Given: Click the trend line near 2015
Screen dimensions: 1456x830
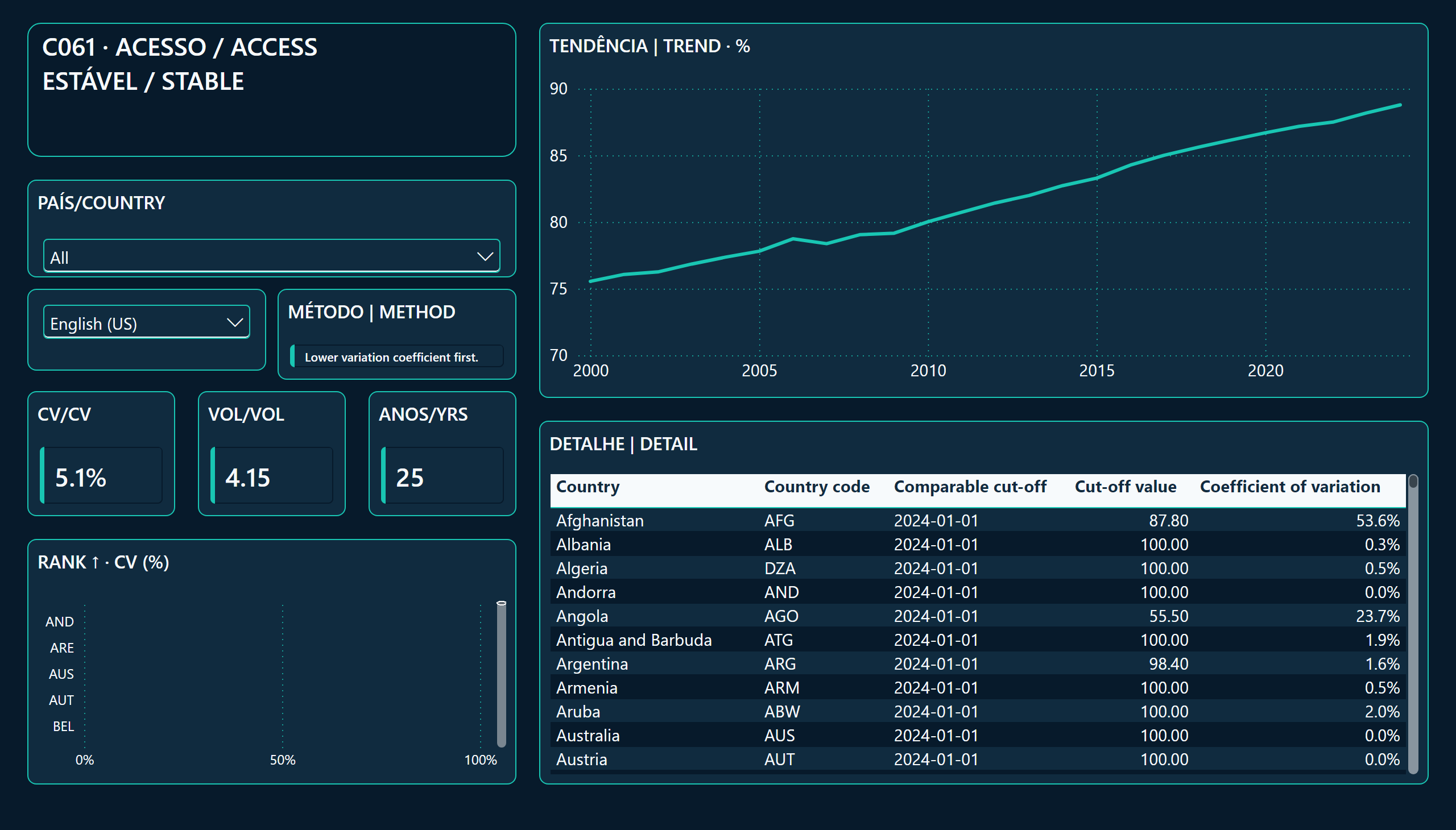Looking at the screenshot, I should pos(1097,179).
